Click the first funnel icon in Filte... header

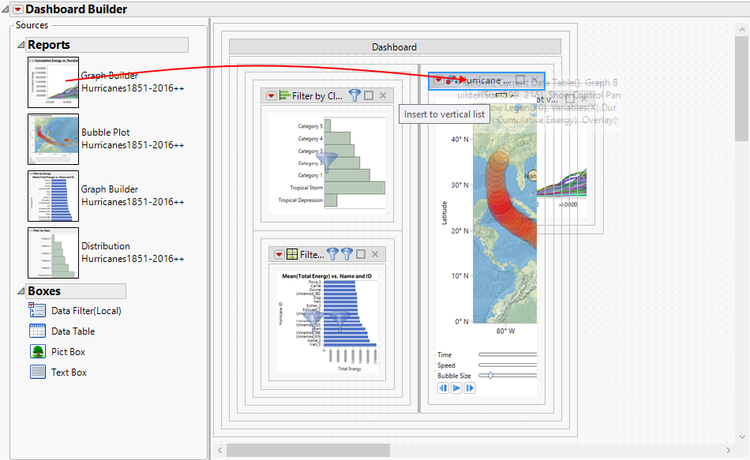click(333, 254)
